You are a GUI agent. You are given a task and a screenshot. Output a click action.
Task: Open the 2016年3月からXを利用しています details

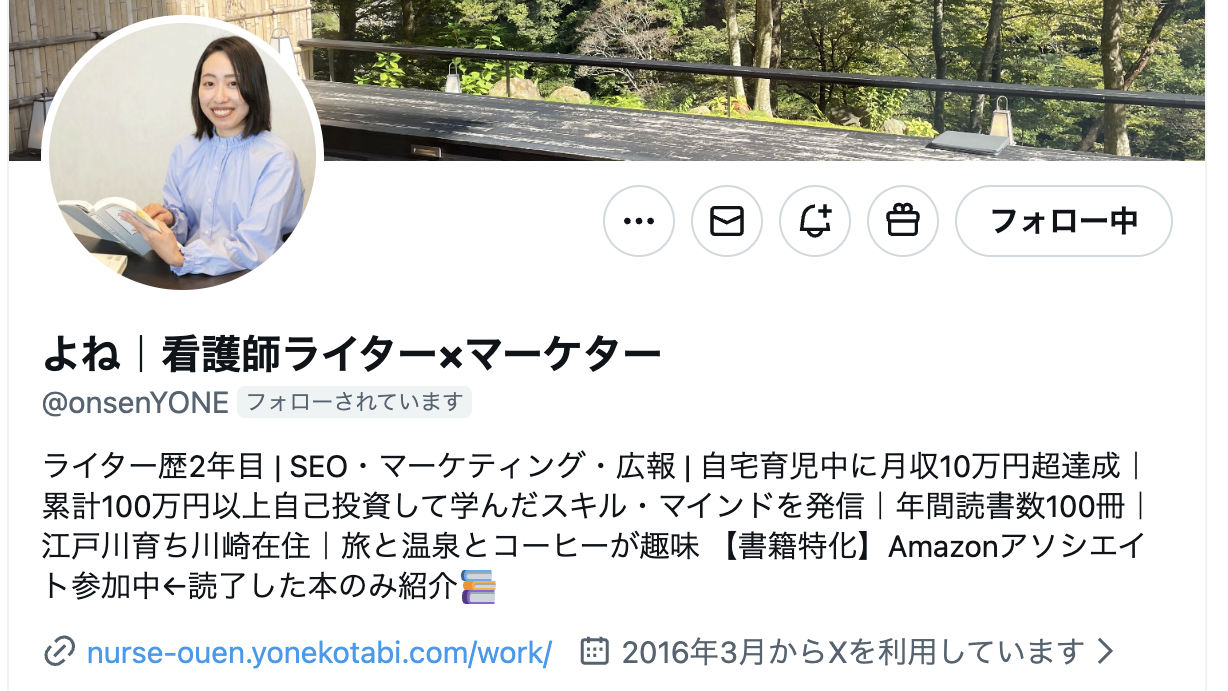pyautogui.click(x=853, y=652)
